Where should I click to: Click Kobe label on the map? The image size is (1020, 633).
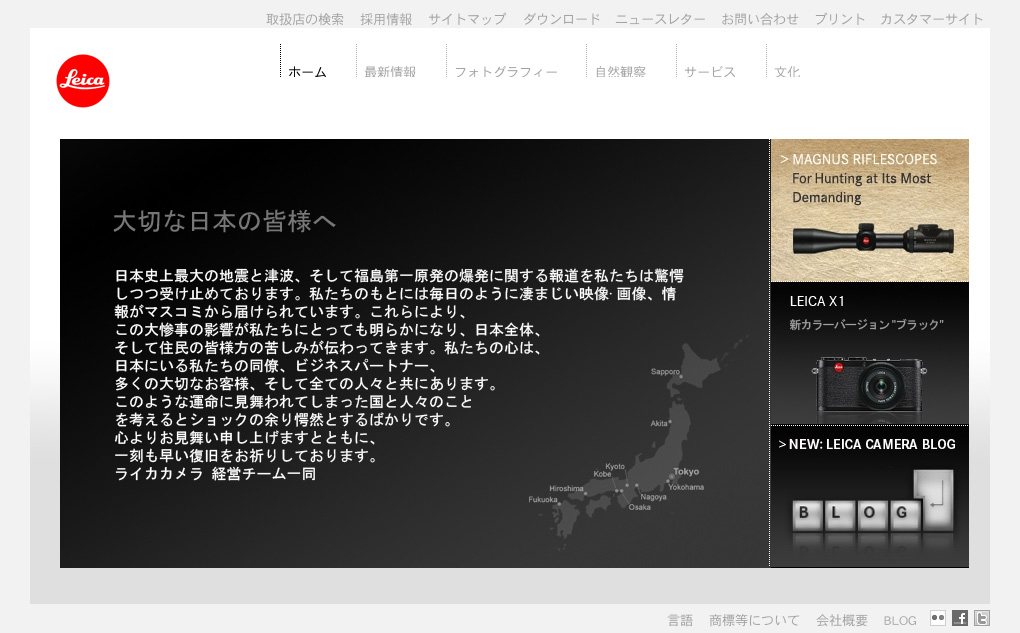[x=602, y=474]
